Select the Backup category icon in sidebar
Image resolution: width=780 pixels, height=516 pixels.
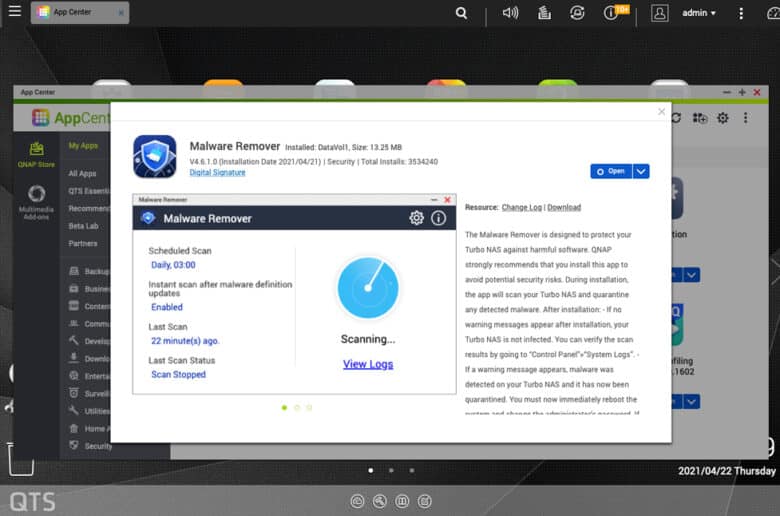pos(74,271)
